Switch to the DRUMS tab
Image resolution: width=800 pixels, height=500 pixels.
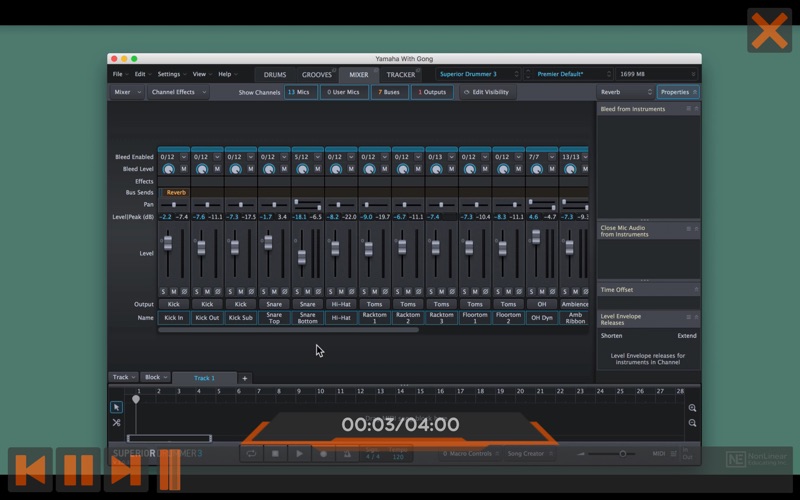coord(274,75)
